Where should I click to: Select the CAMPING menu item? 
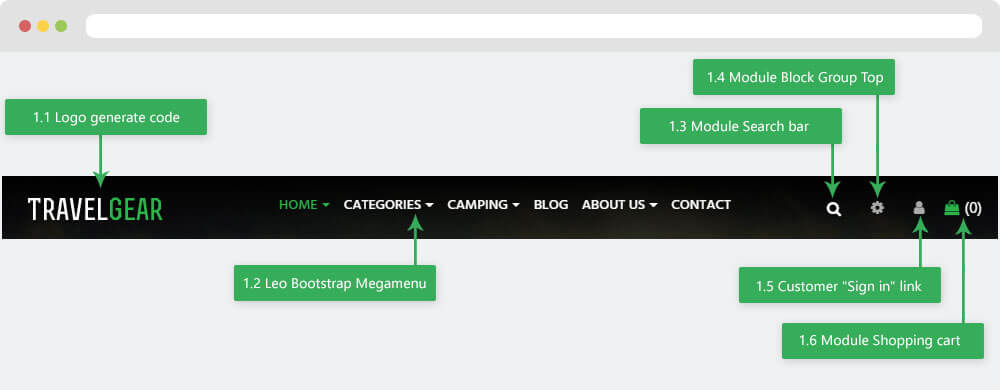478,205
